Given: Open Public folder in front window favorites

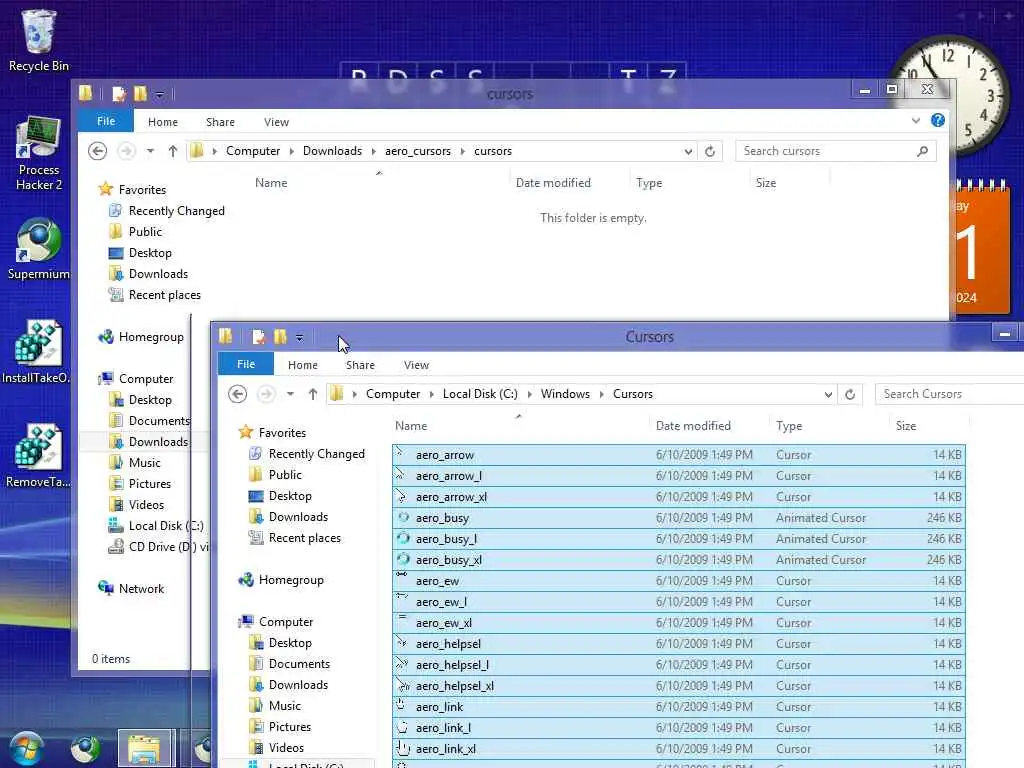Looking at the screenshot, I should click(285, 474).
